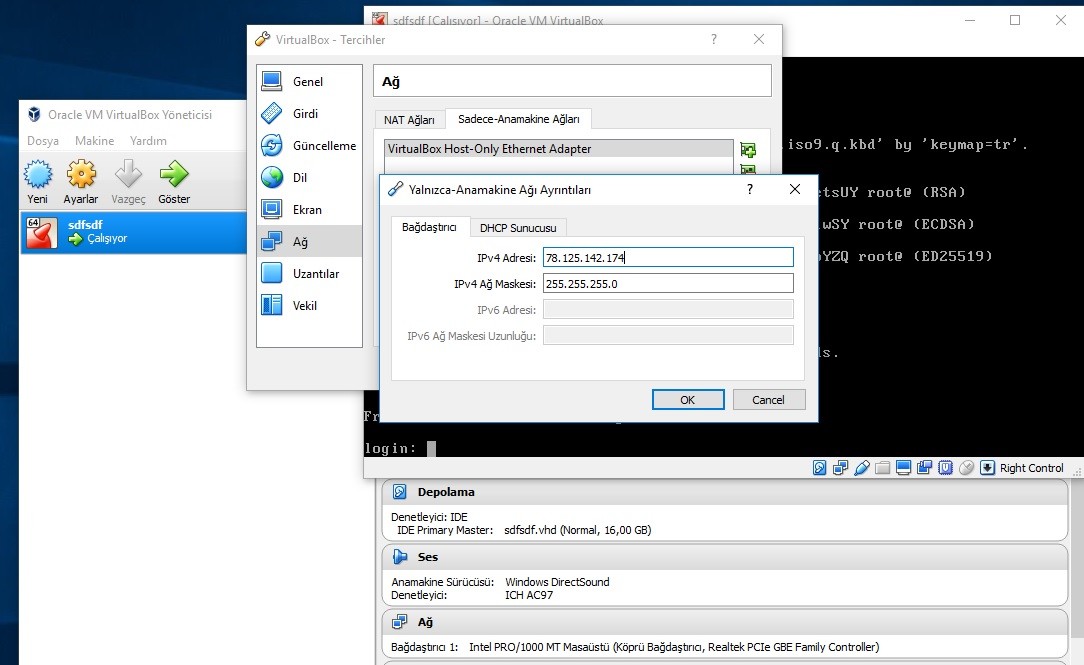Screen dimensions: 1084x665
Task: Open the Dosya menu
Action: click(43, 141)
